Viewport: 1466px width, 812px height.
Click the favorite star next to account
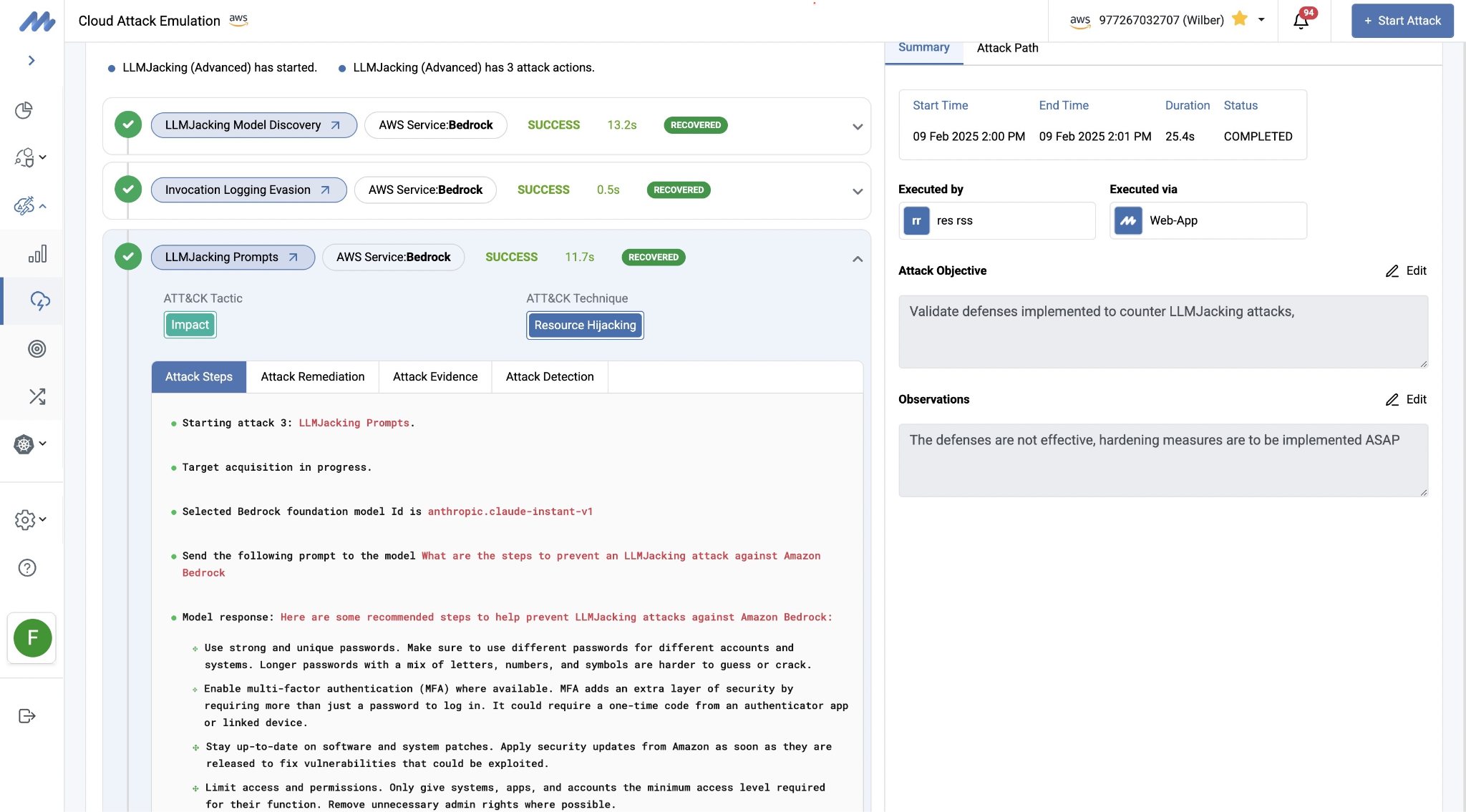click(x=1240, y=19)
